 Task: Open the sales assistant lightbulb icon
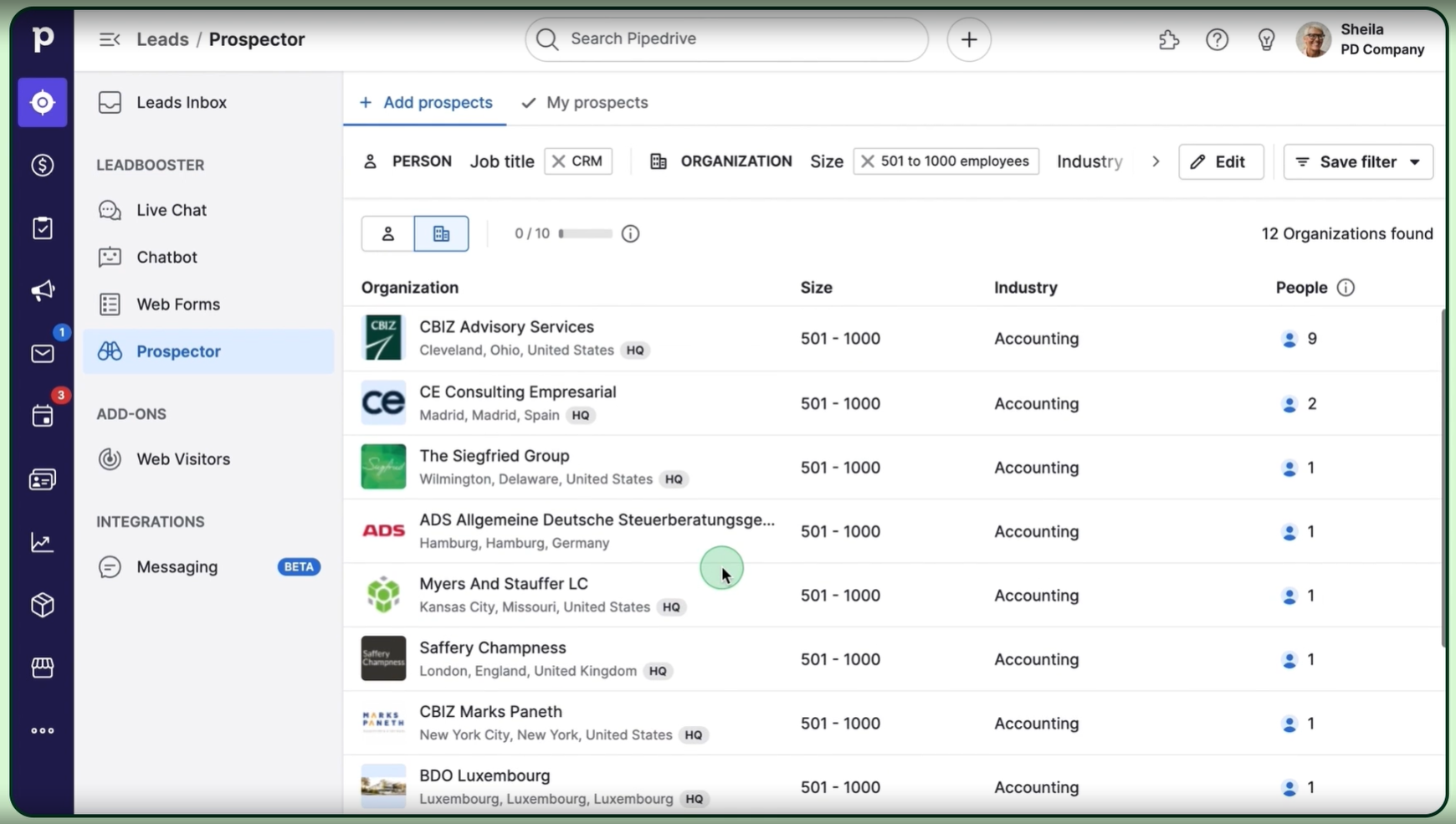[1266, 39]
